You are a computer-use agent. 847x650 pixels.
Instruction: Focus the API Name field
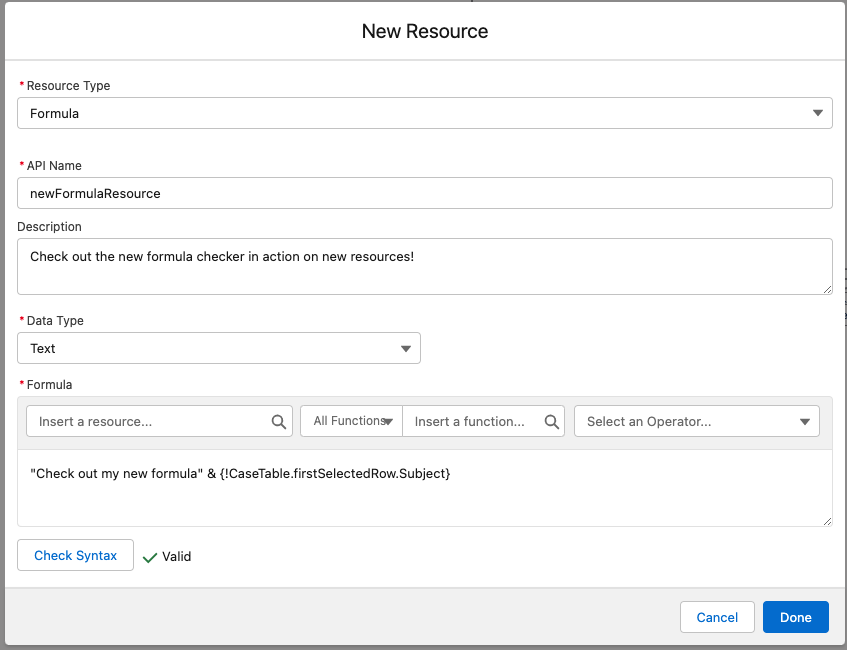pyautogui.click(x=424, y=193)
